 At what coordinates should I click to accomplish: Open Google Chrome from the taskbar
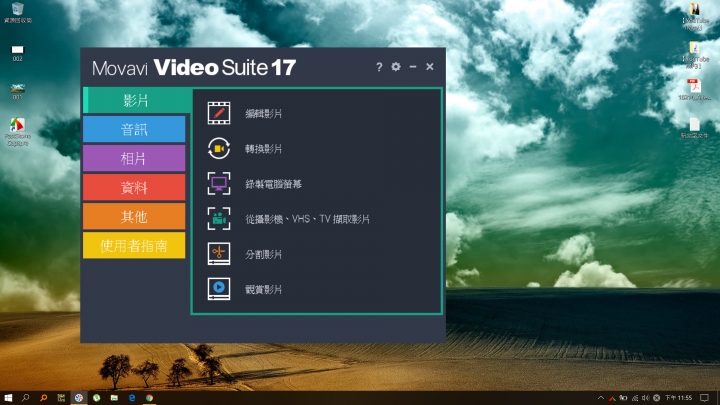[x=149, y=398]
